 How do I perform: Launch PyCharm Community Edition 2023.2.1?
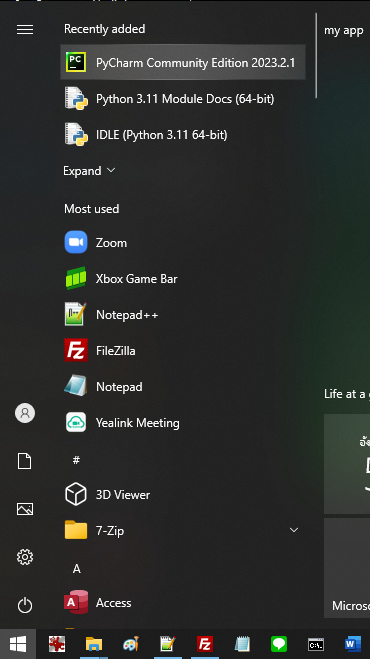click(x=183, y=63)
